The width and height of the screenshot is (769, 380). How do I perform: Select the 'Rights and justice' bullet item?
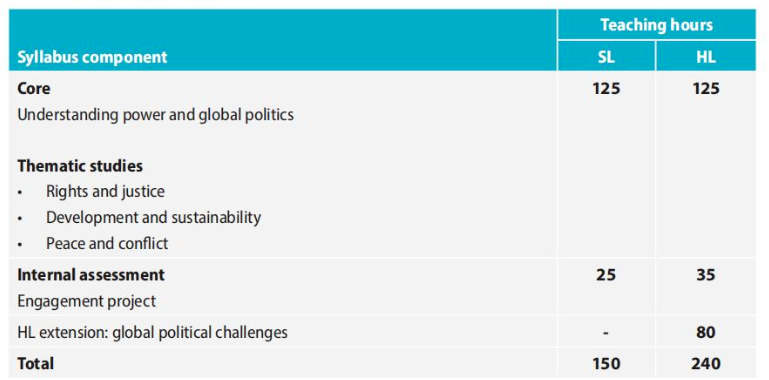105,191
